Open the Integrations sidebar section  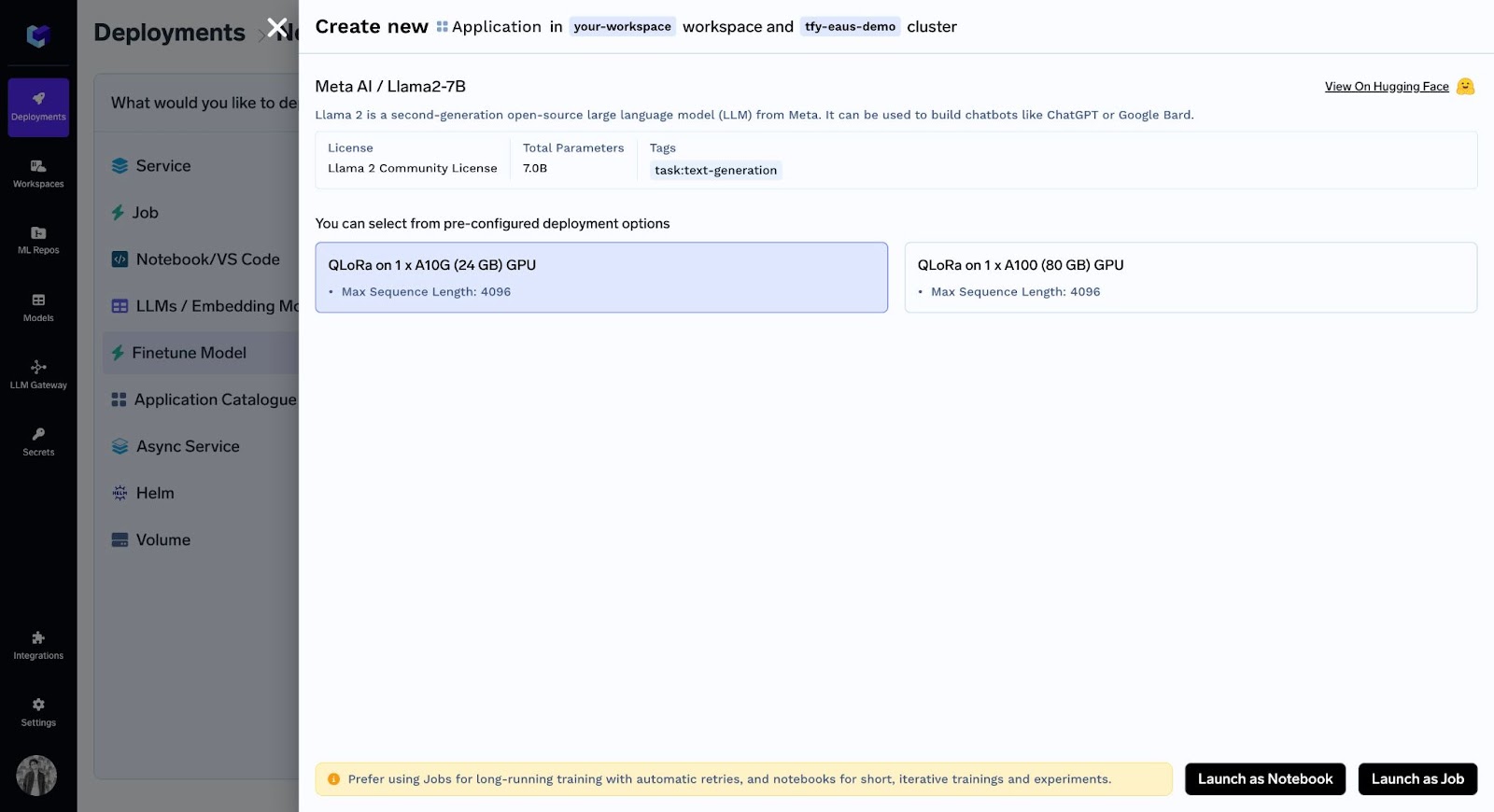pyautogui.click(x=38, y=646)
